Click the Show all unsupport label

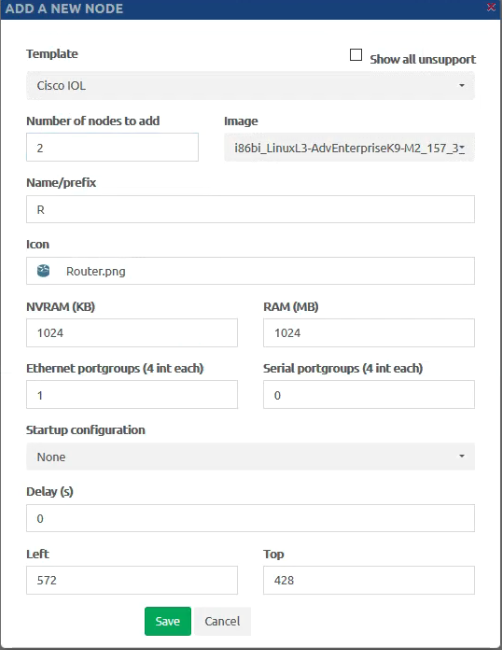(x=423, y=59)
